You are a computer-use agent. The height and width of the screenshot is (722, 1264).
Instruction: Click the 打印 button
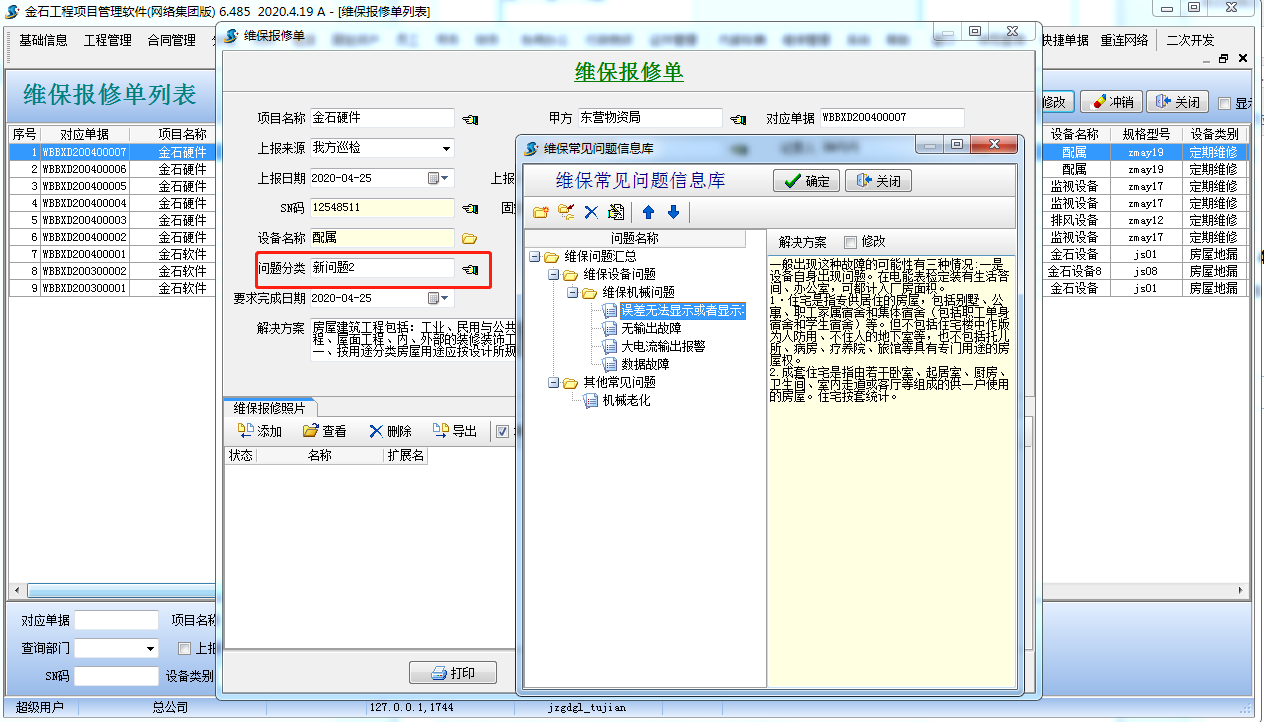(x=452, y=673)
